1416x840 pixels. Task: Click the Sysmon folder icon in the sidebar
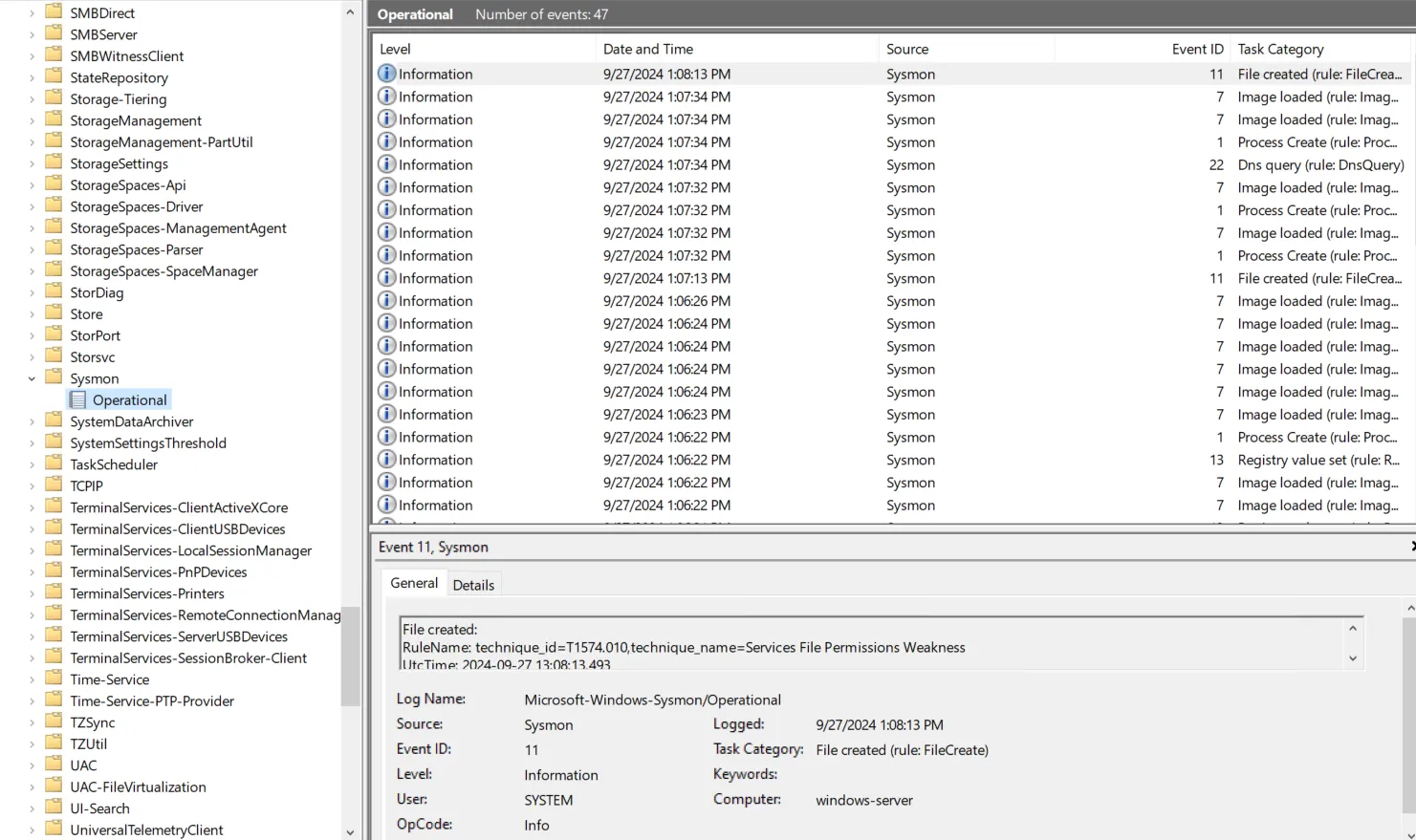coord(54,378)
